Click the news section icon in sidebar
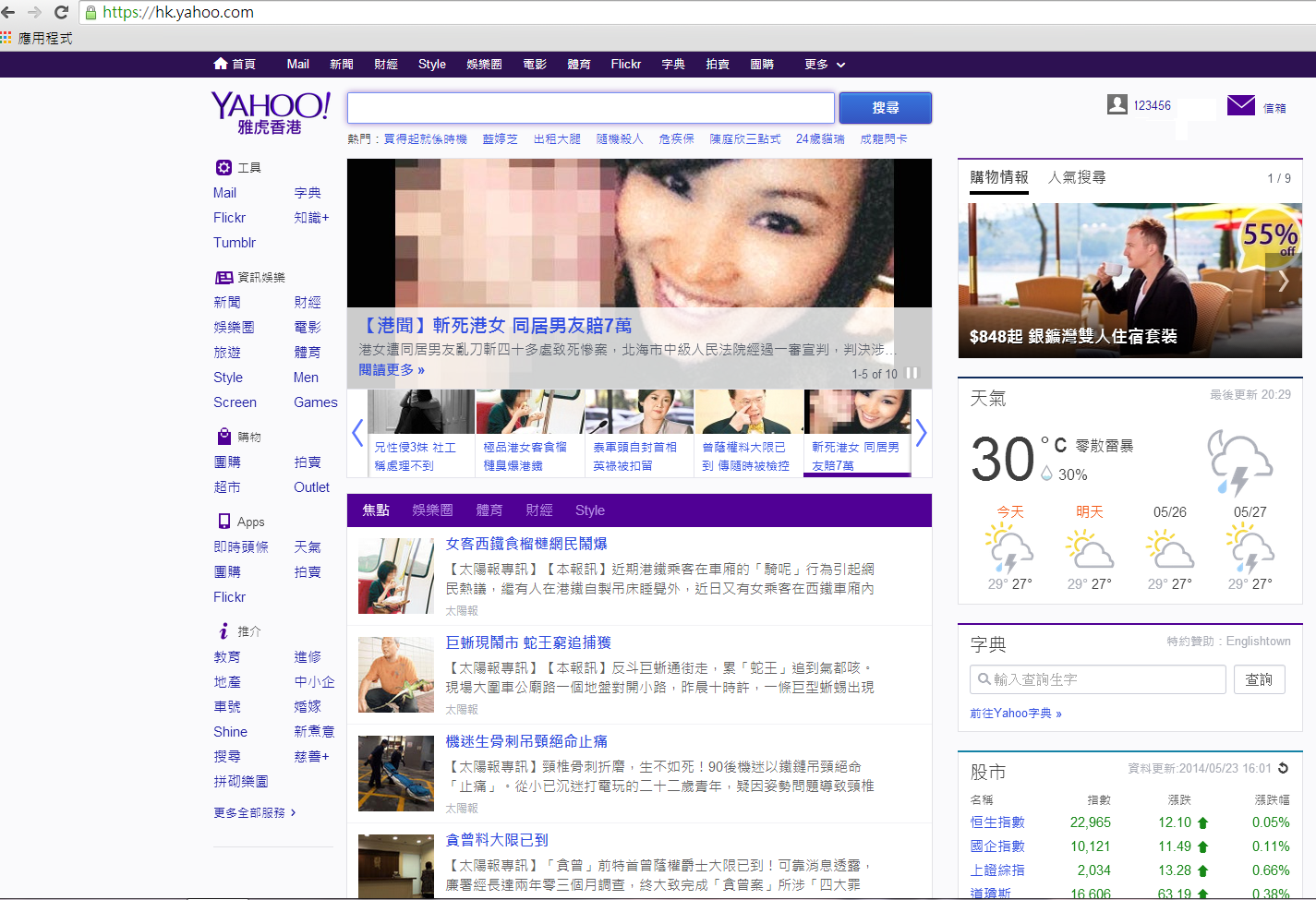 pyautogui.click(x=223, y=277)
